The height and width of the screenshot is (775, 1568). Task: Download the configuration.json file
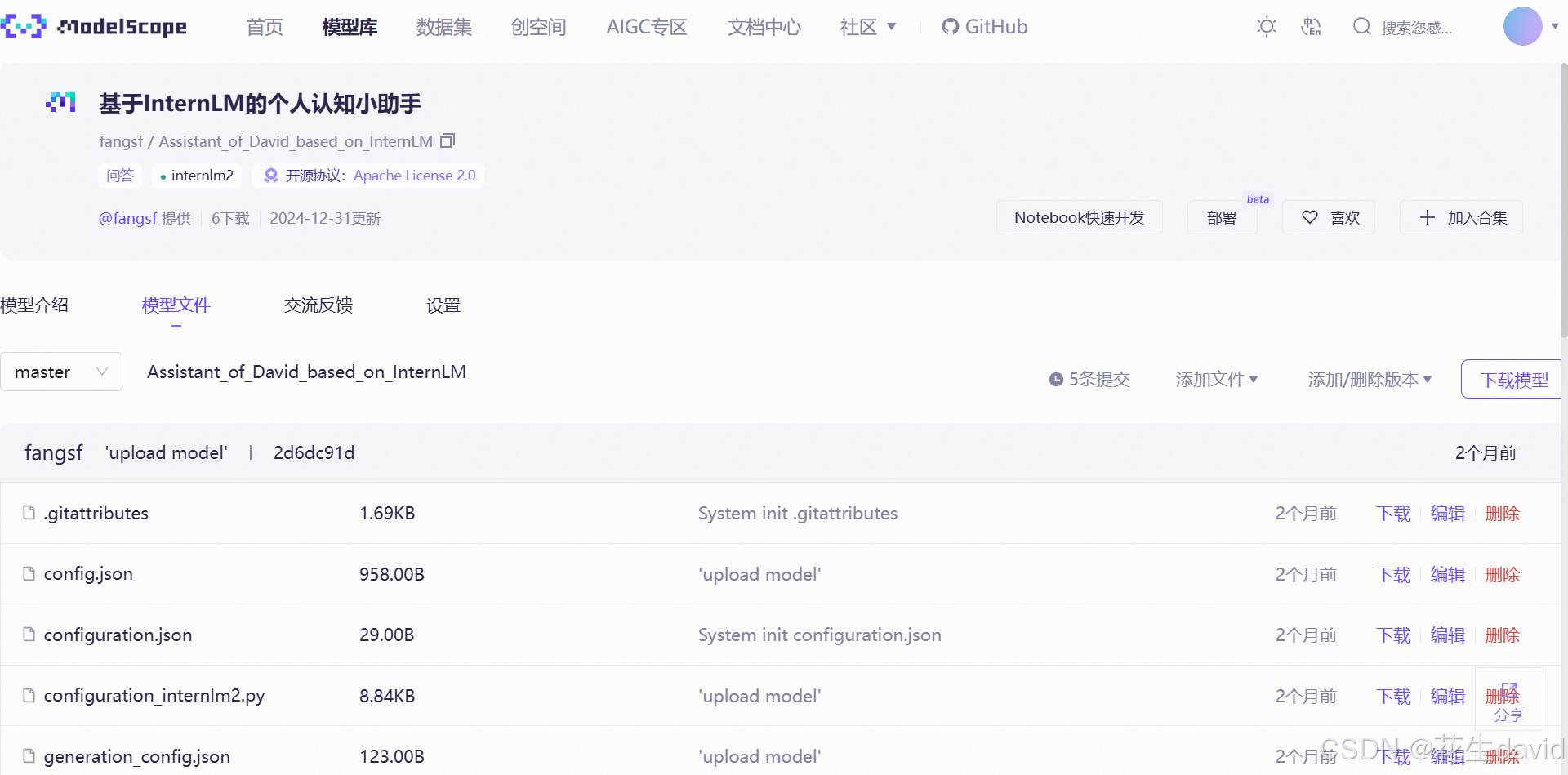pyautogui.click(x=1393, y=635)
